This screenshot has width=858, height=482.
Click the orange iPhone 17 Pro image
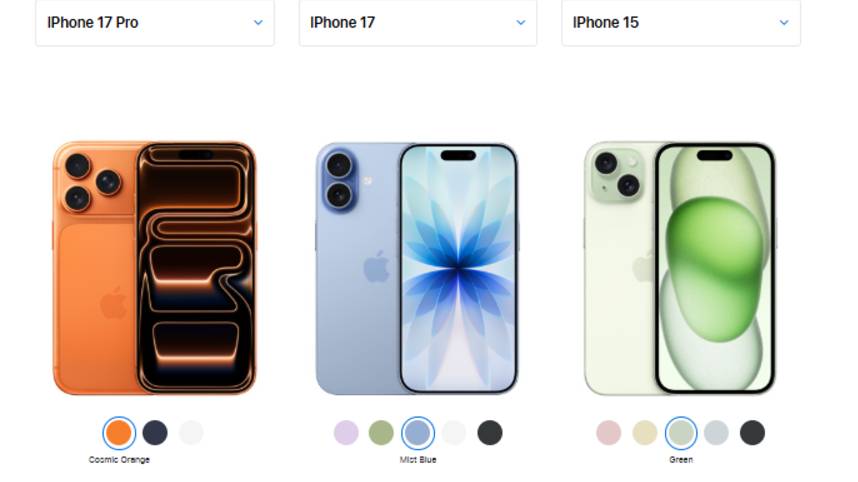click(154, 268)
